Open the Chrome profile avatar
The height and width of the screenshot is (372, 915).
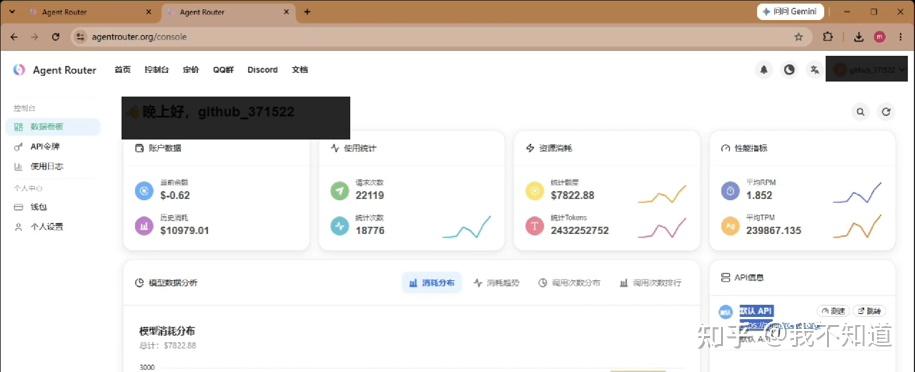coord(880,37)
